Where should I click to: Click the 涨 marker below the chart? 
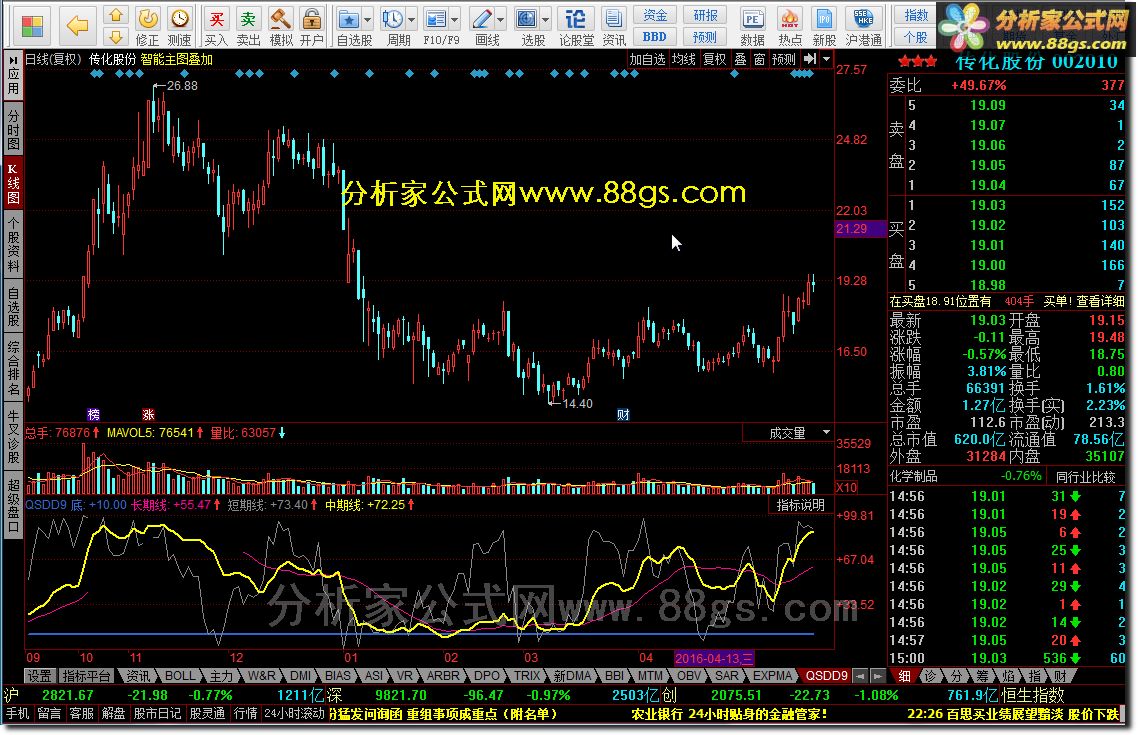point(148,414)
